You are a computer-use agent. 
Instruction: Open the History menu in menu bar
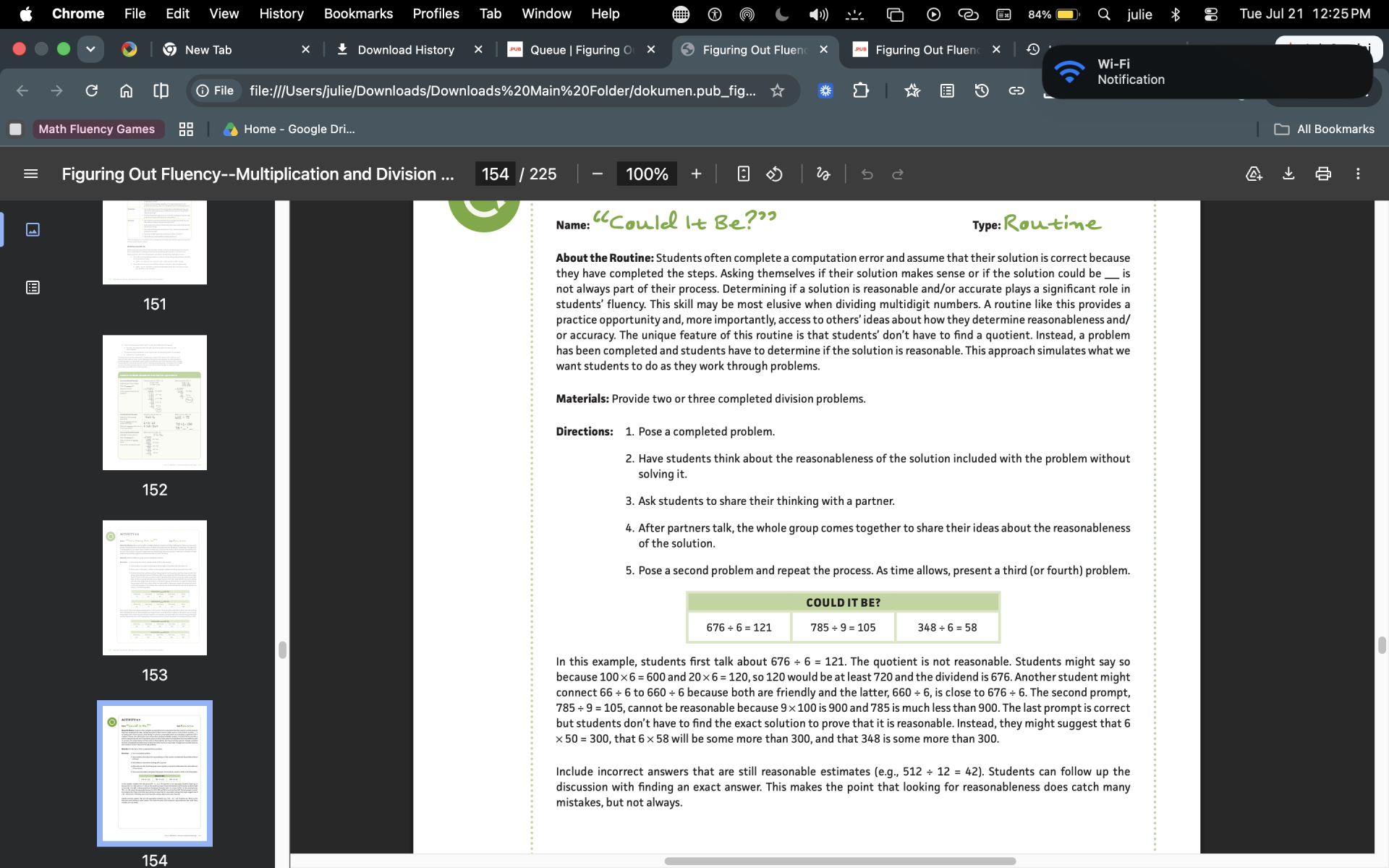(281, 14)
